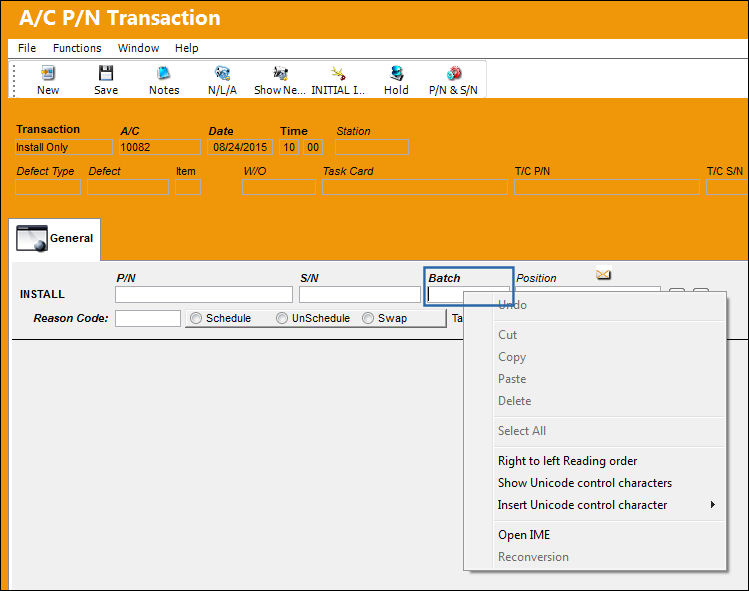Viewport: 749px width, 591px height.
Task: Click the Task Card field
Action: point(415,187)
